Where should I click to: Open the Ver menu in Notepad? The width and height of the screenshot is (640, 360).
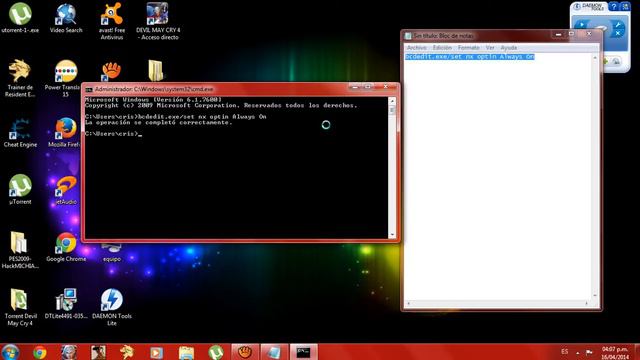tap(490, 48)
